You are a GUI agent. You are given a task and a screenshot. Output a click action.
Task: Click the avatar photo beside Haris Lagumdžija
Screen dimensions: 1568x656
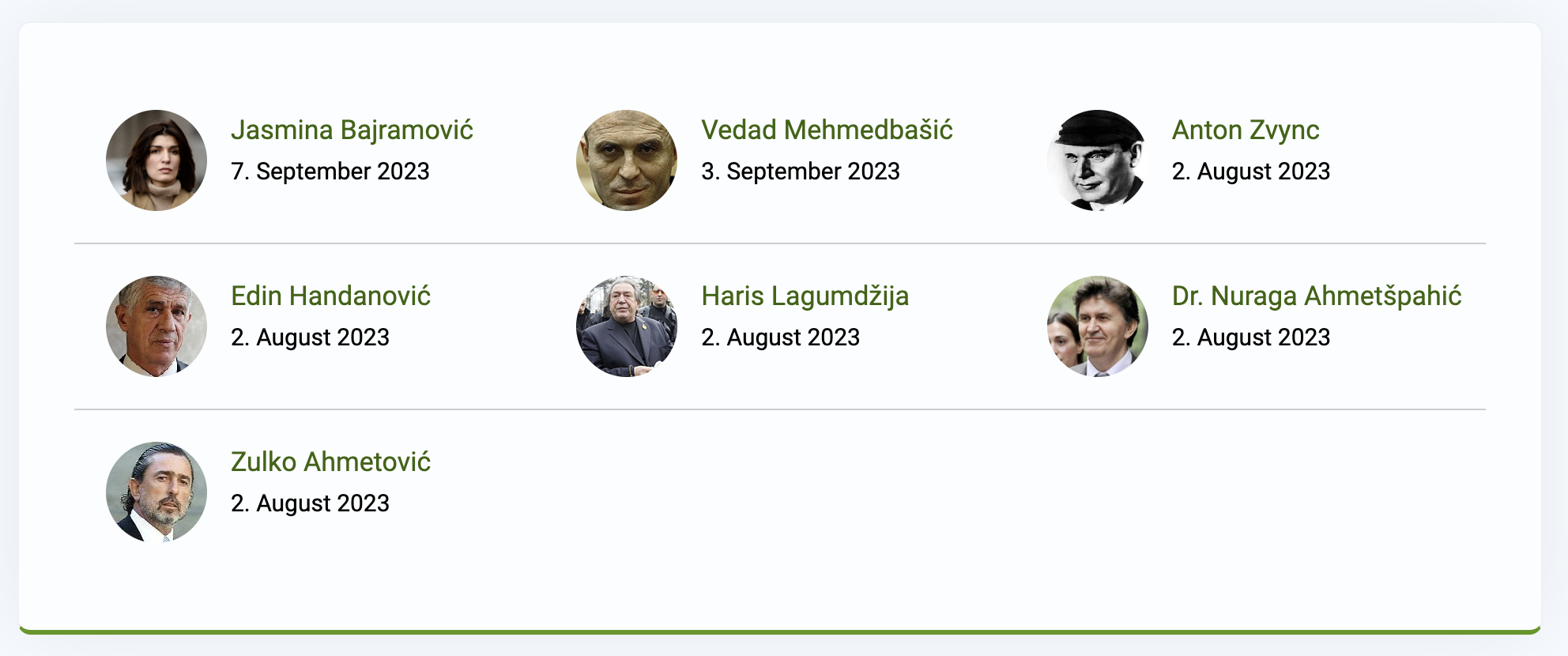(x=627, y=326)
